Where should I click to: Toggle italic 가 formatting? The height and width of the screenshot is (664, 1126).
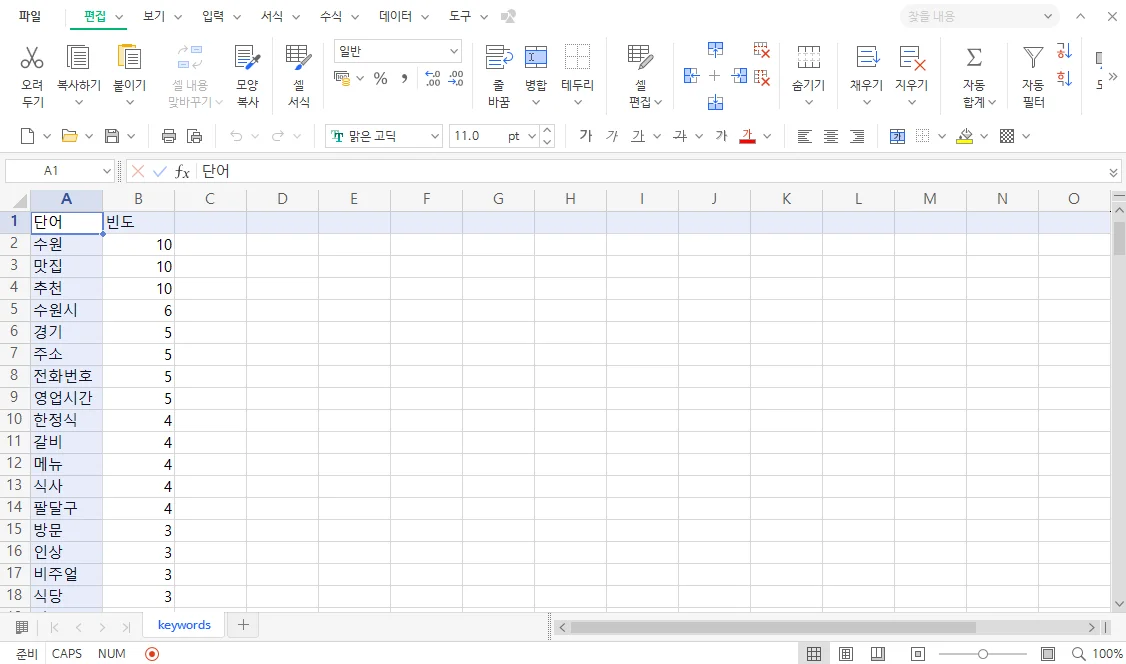(612, 136)
